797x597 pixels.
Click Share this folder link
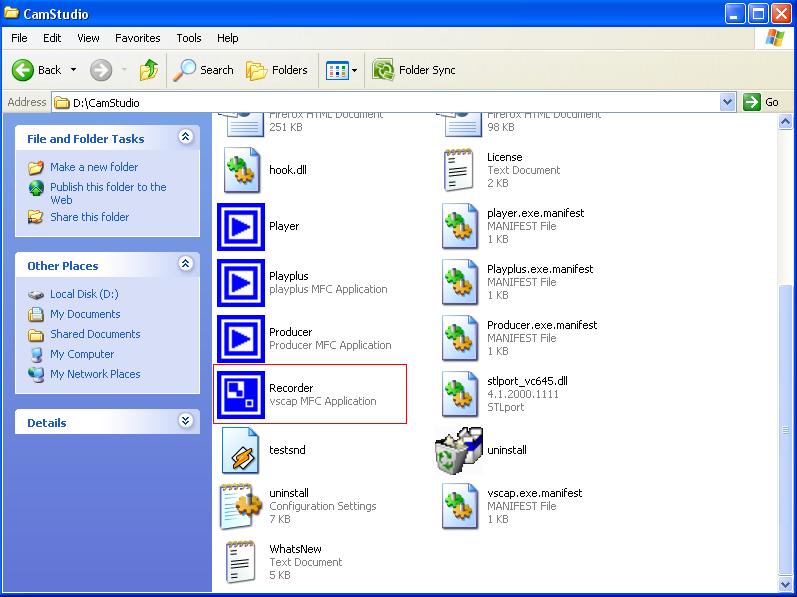pos(89,217)
